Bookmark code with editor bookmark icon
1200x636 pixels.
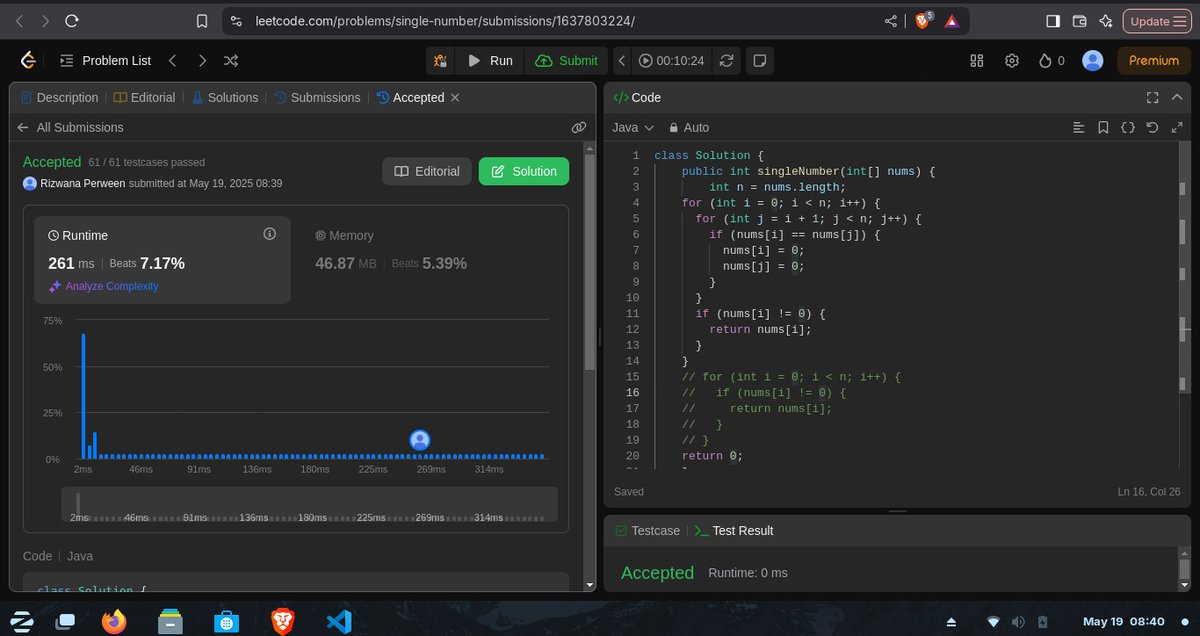(x=1103, y=127)
